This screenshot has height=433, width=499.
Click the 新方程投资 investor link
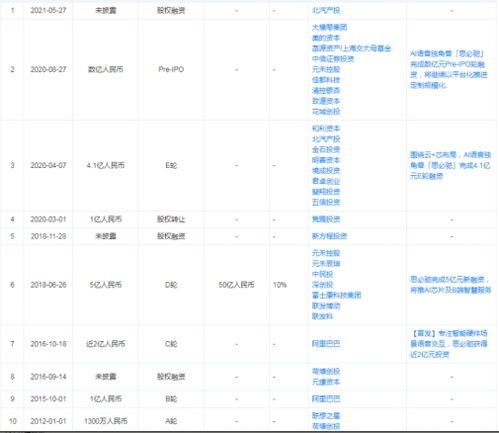pyautogui.click(x=329, y=236)
